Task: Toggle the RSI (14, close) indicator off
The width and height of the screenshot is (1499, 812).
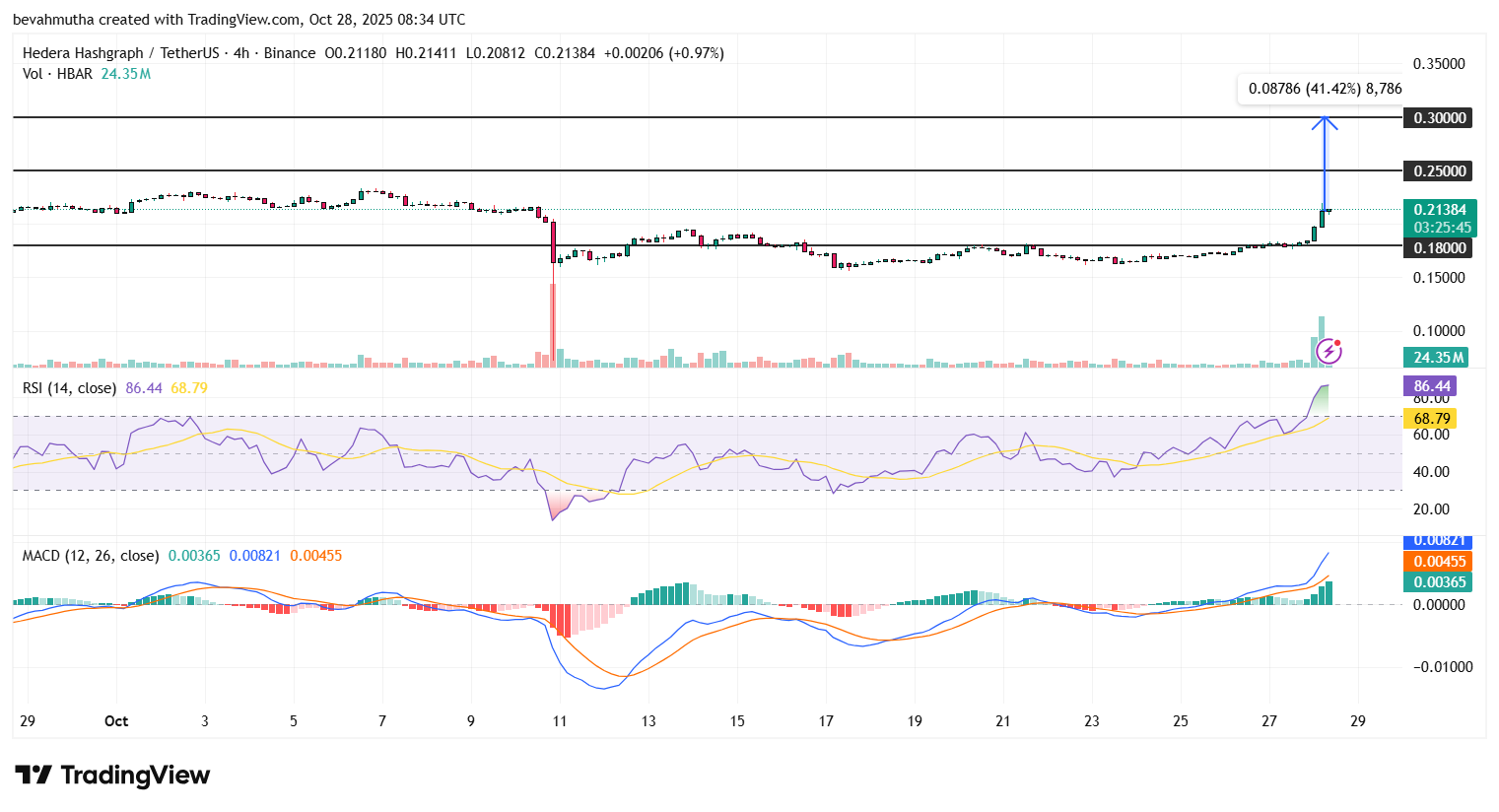Action: coord(69,387)
